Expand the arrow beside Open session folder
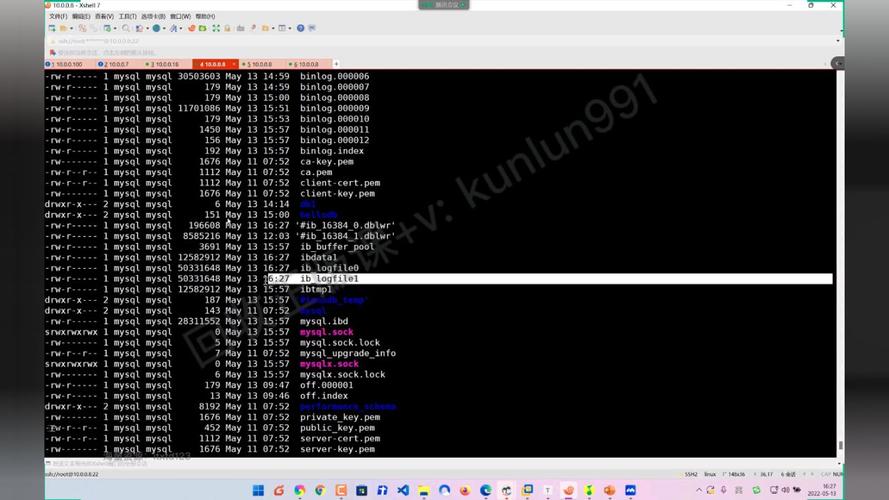Image resolution: width=889 pixels, height=500 pixels. tap(71, 28)
